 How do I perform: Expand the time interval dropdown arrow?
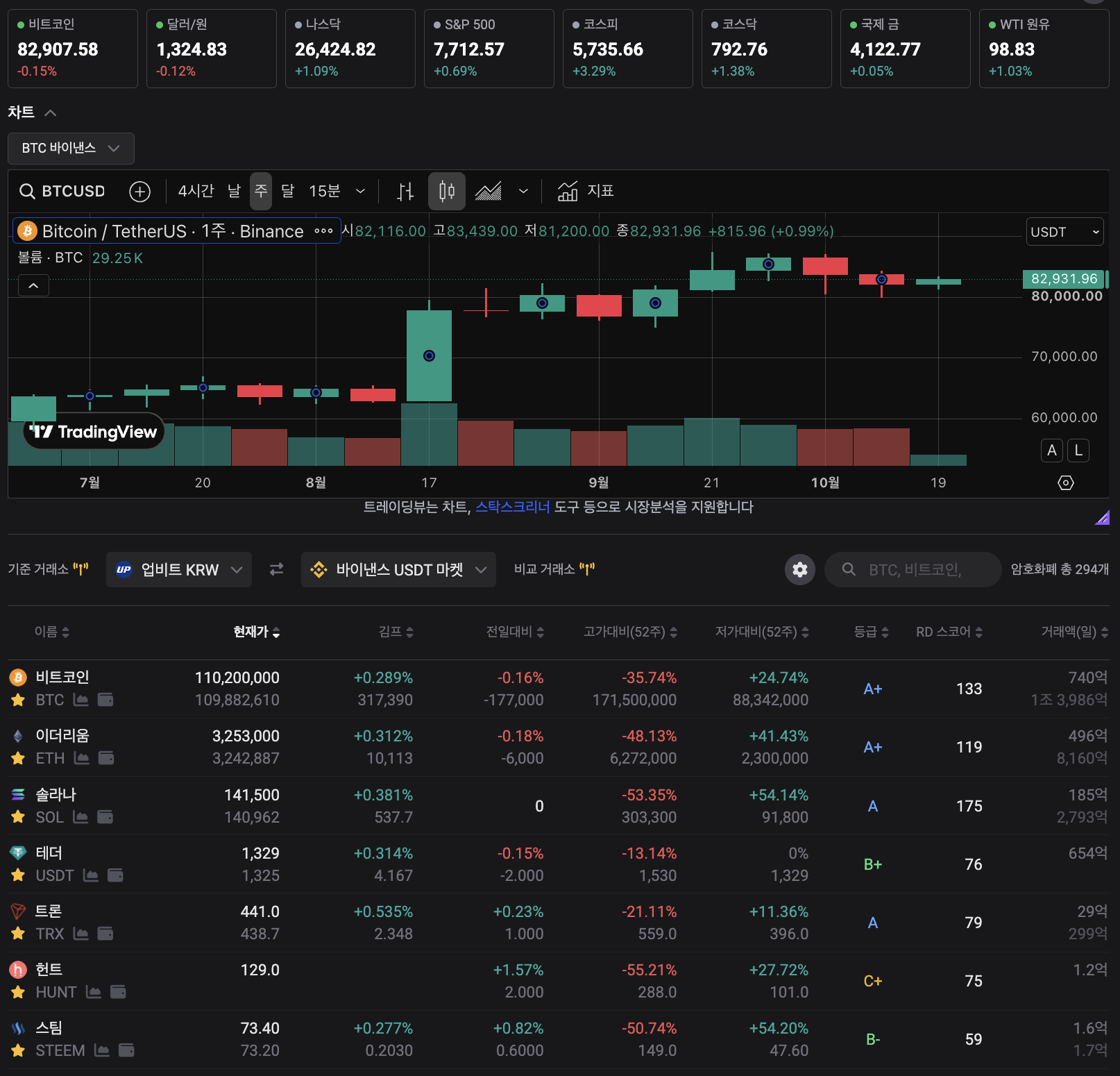360,191
